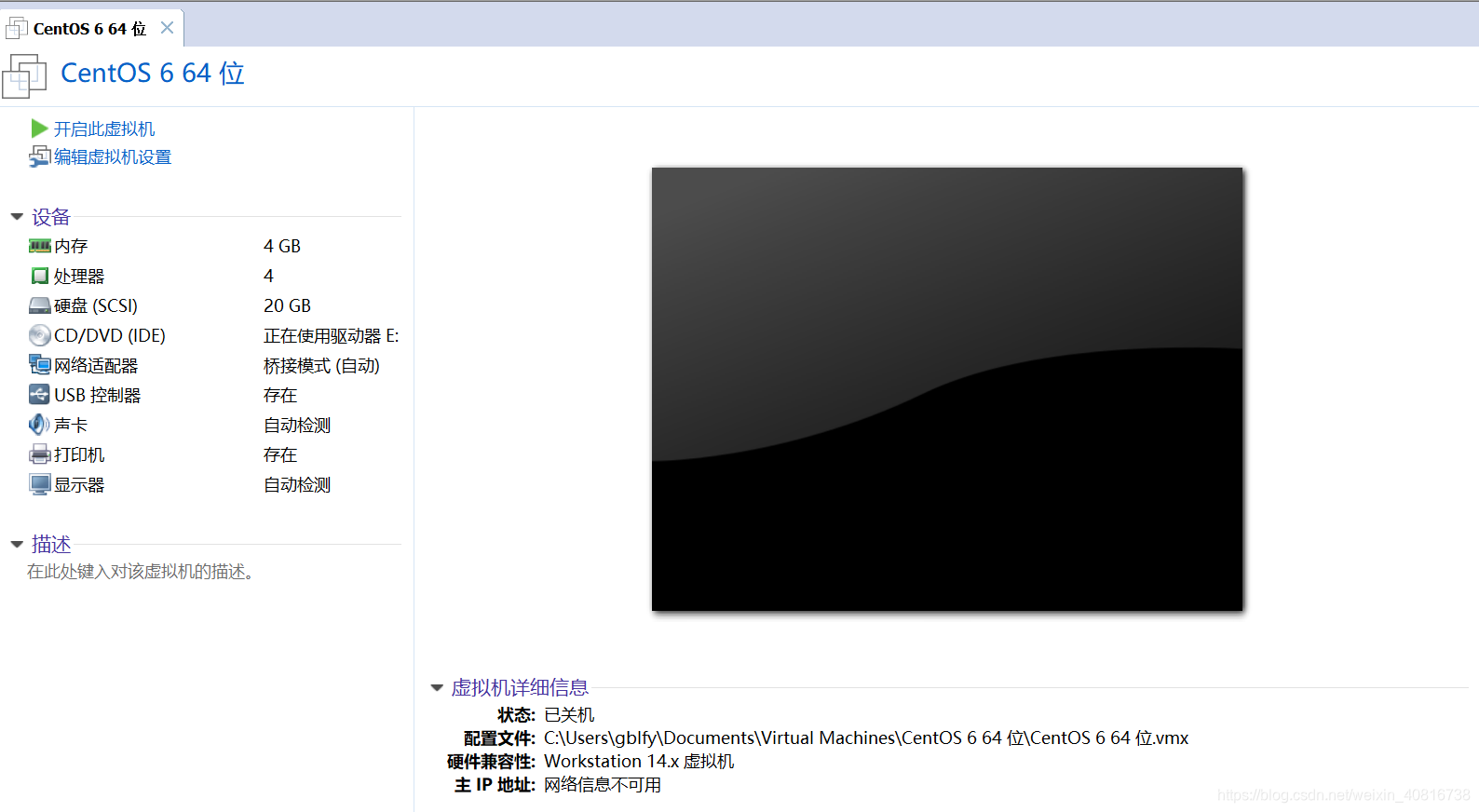Click the 4 GB memory value
This screenshot has height=812, width=1479.
coord(282,247)
